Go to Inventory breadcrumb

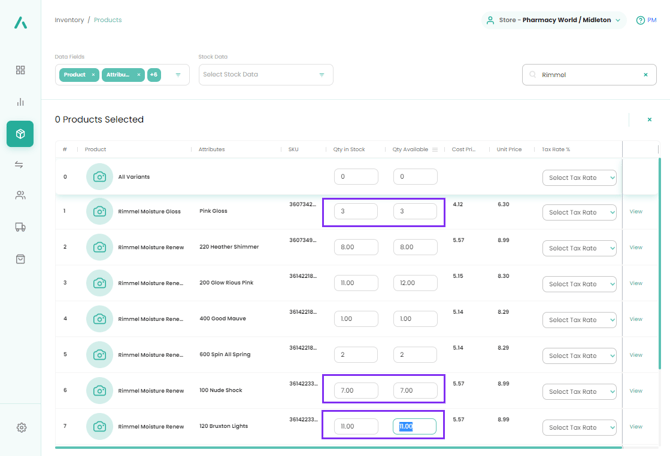click(69, 20)
